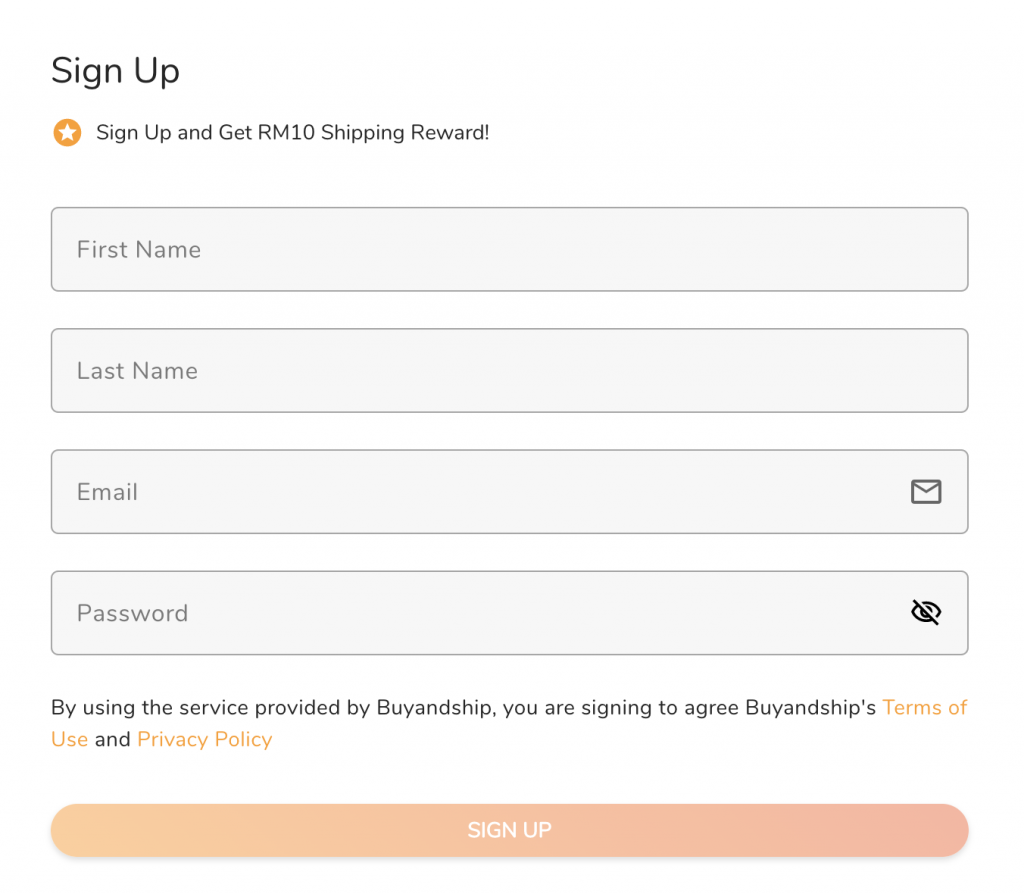The image size is (1024, 894).
Task: Select the 'Last Name' placeholder text
Action: click(x=137, y=370)
